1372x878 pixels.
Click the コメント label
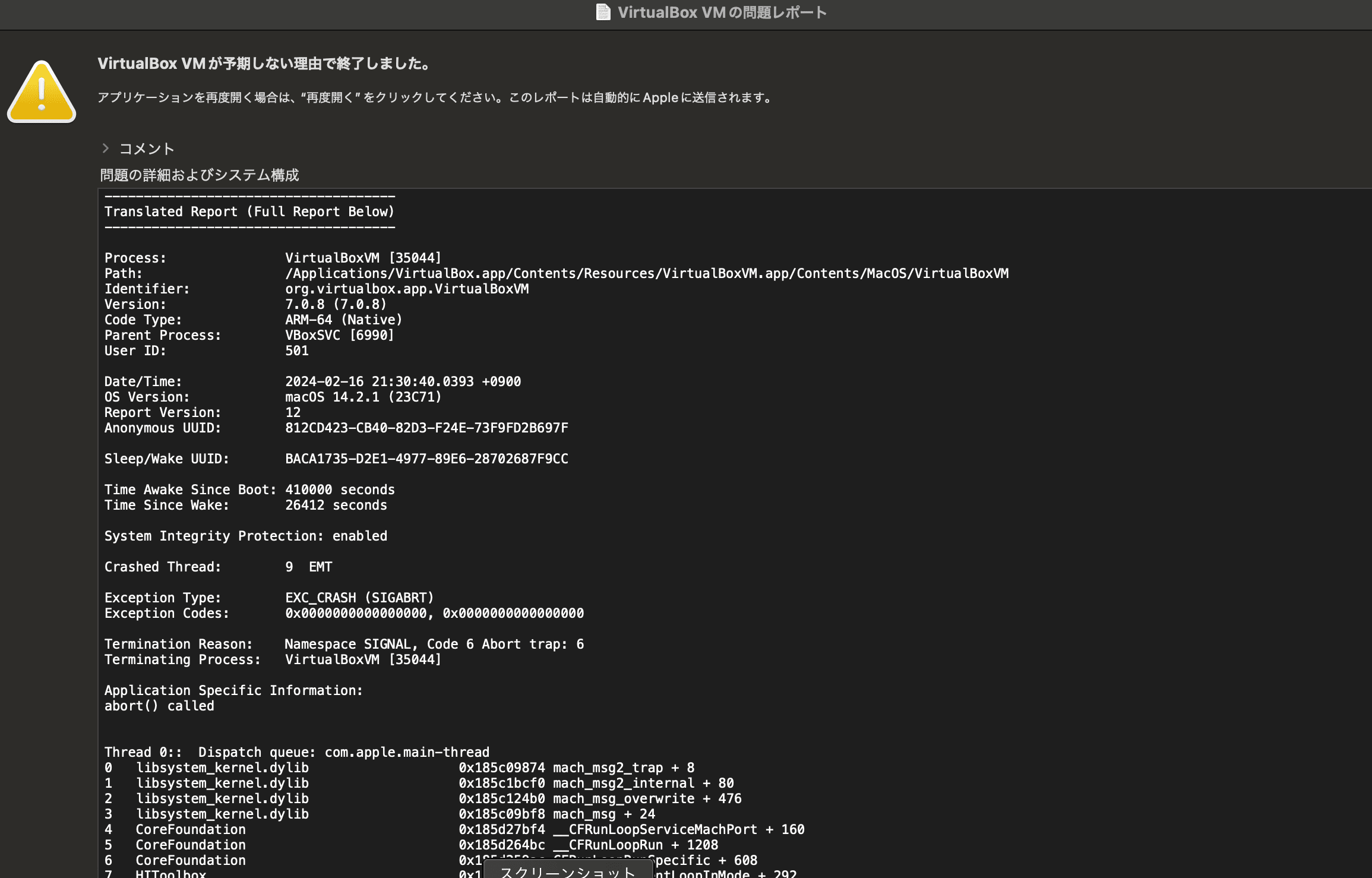(147, 149)
